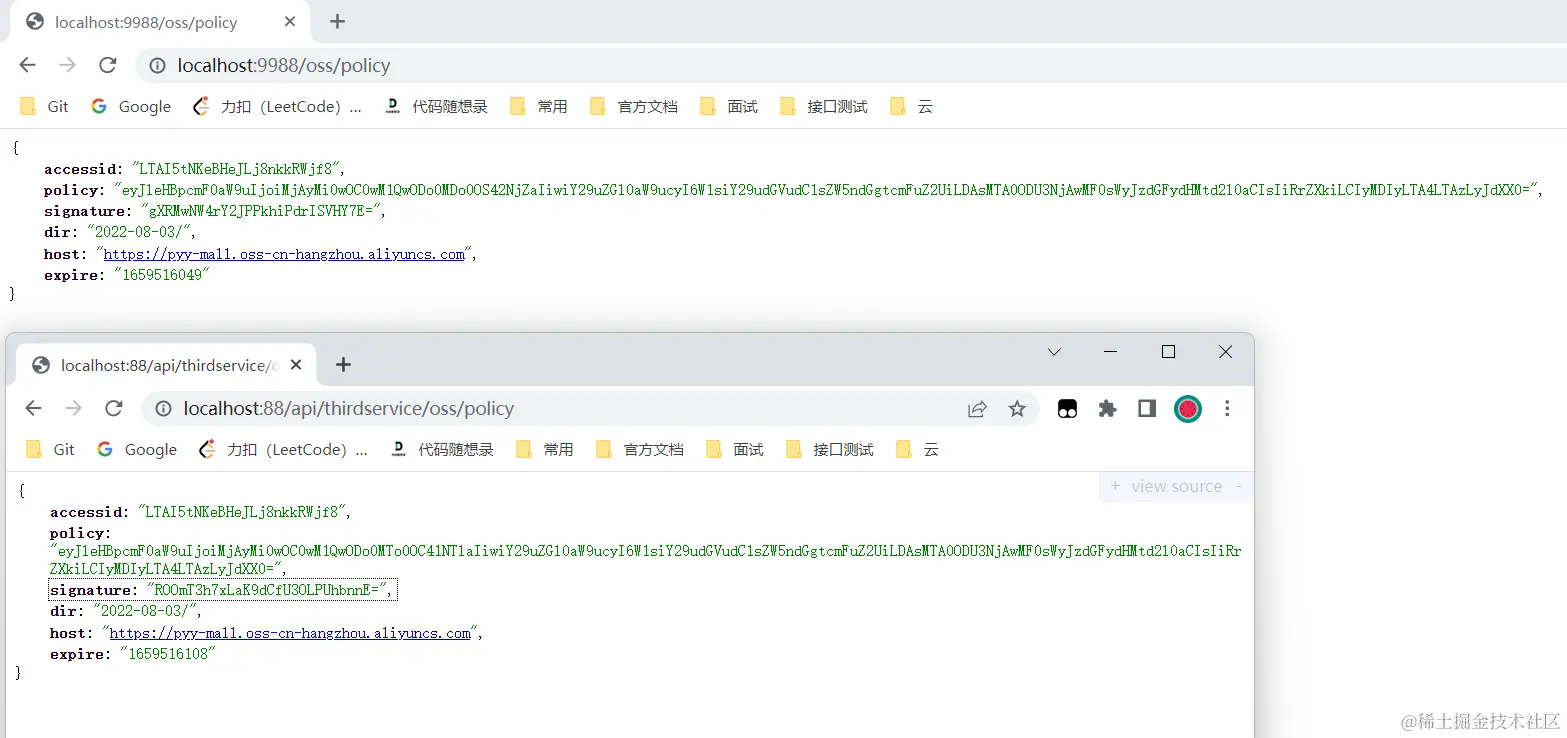Open 代码随想录 bookmark in back window
Viewport: 1567px width, 738px height.
pos(436,106)
